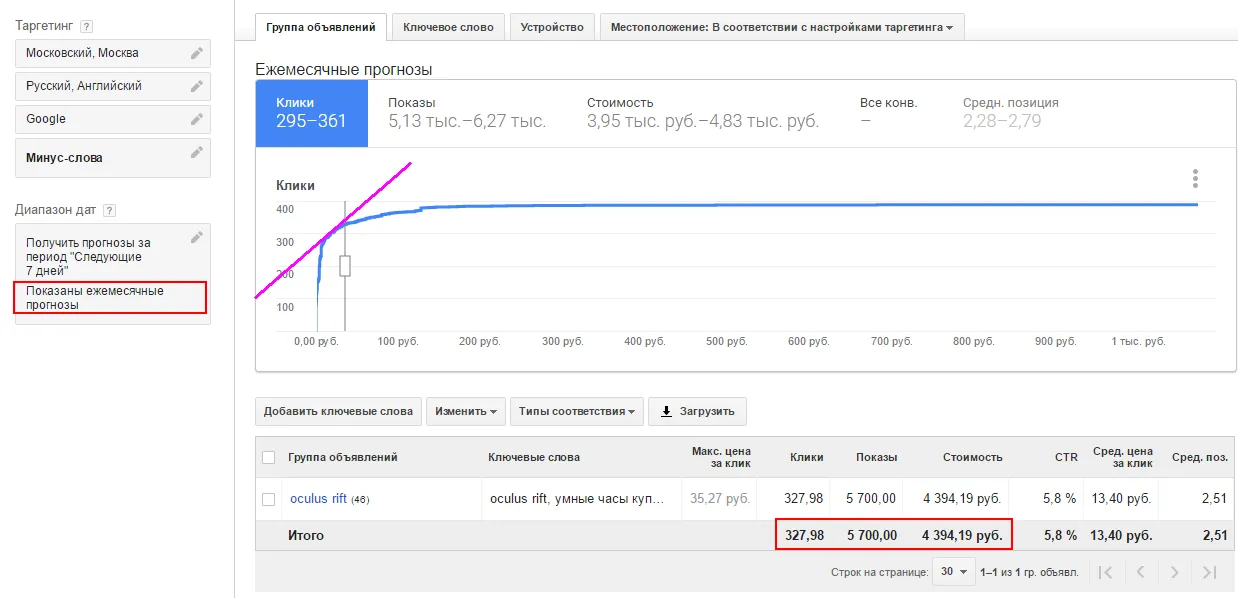This screenshot has height=598, width=1238.
Task: Switch to the Ключевое слово tab
Action: pos(447,27)
